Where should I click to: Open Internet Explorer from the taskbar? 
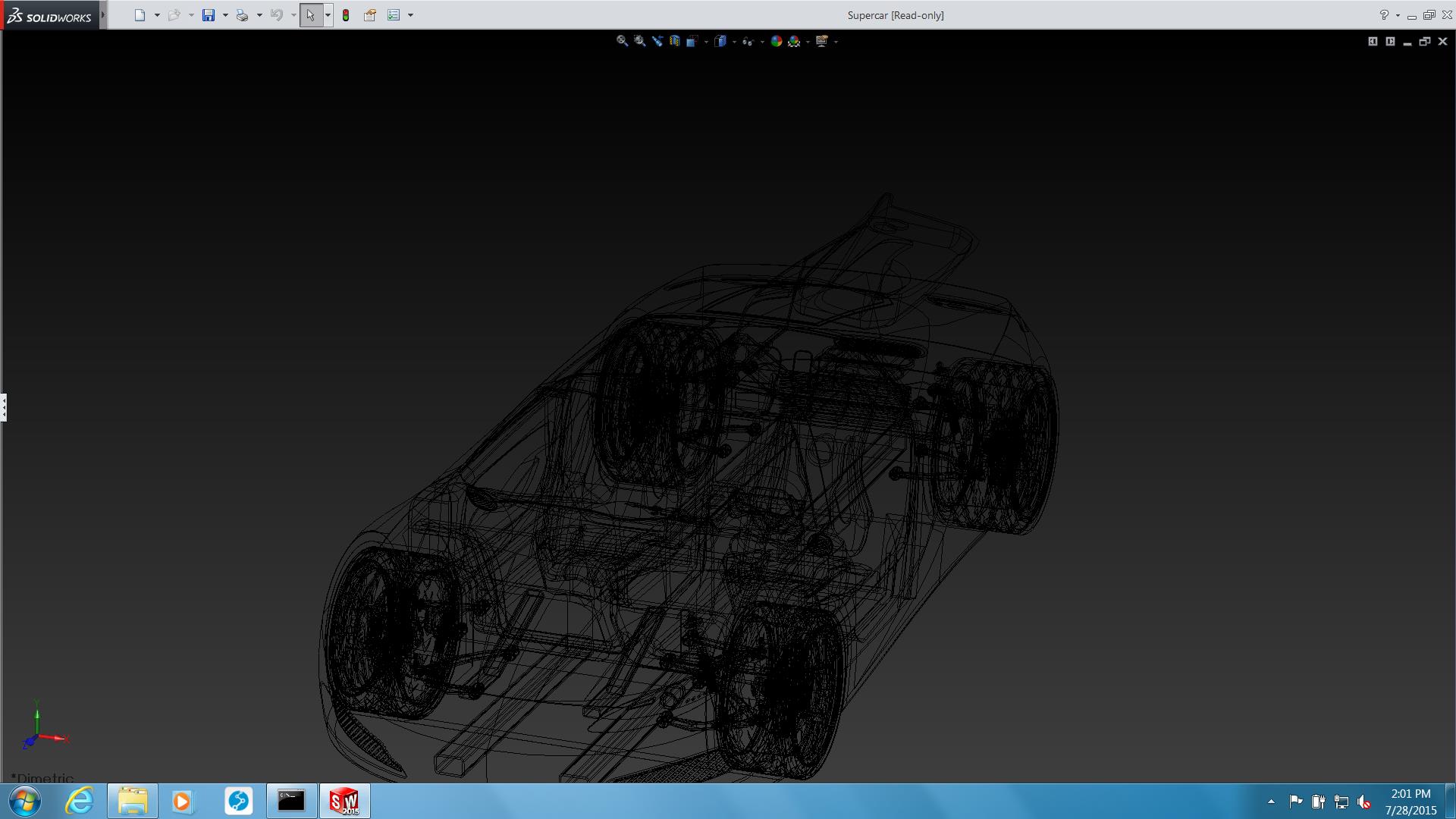(x=80, y=801)
